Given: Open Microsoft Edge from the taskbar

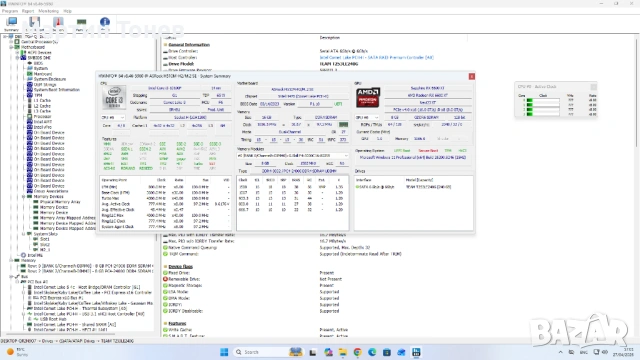Looking at the screenshot, I should (372, 352).
